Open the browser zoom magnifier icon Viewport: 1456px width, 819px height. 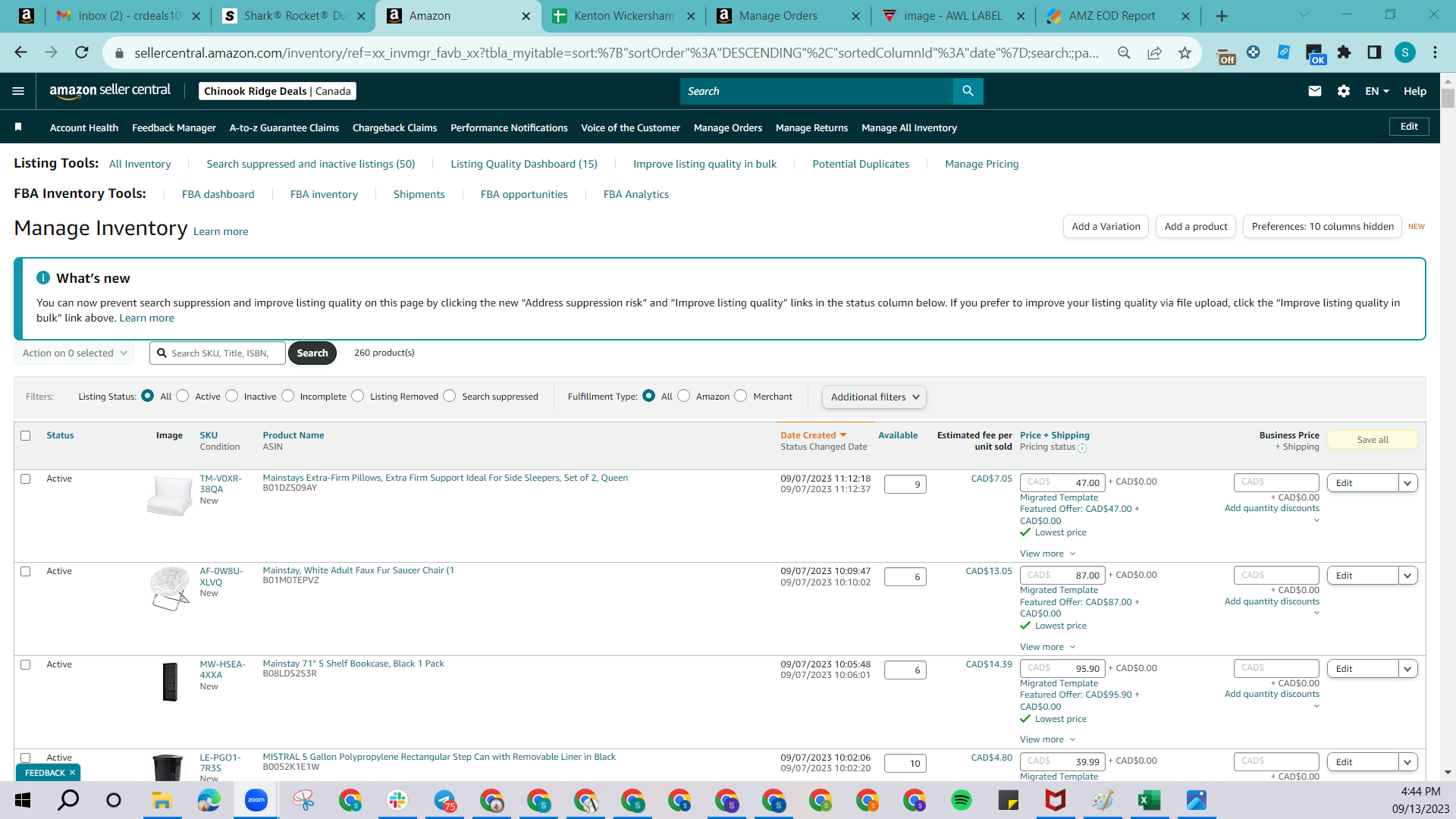1124,52
